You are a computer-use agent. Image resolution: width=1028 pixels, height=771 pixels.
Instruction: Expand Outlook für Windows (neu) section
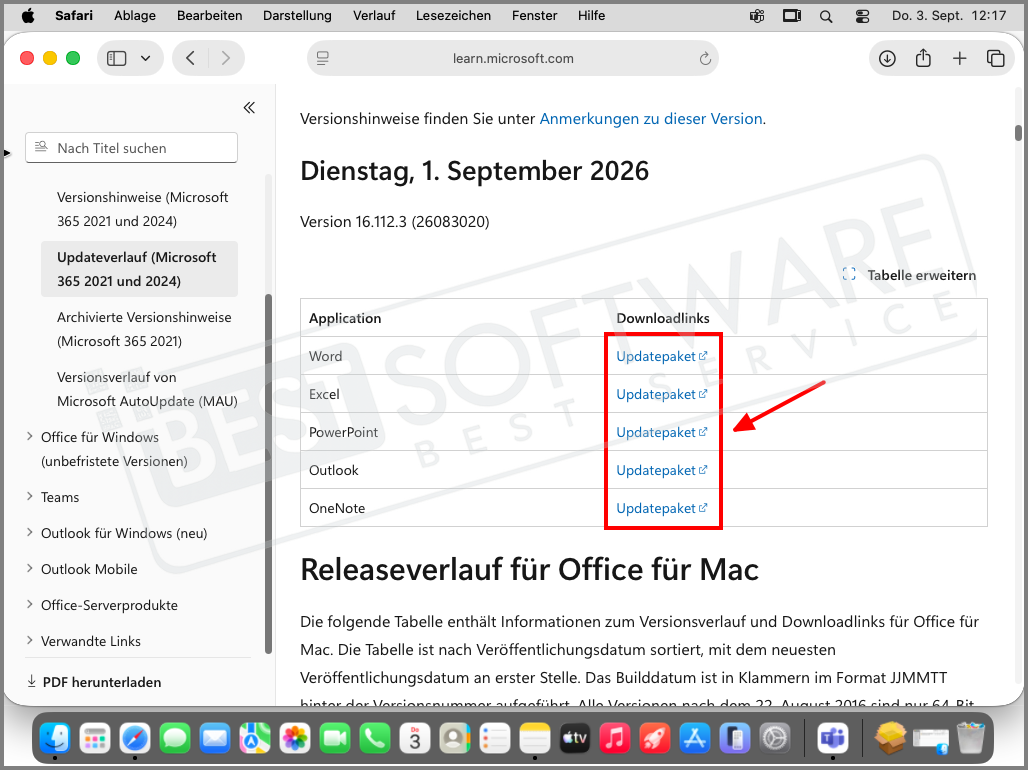point(30,532)
